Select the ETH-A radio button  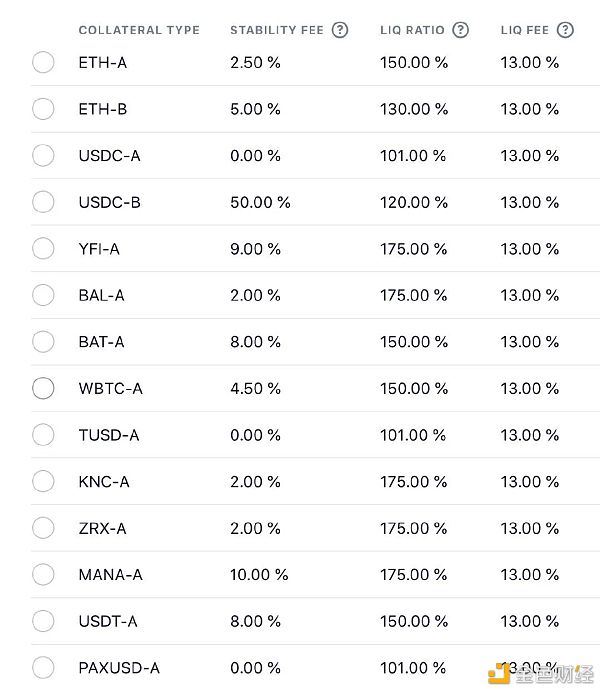coord(43,62)
